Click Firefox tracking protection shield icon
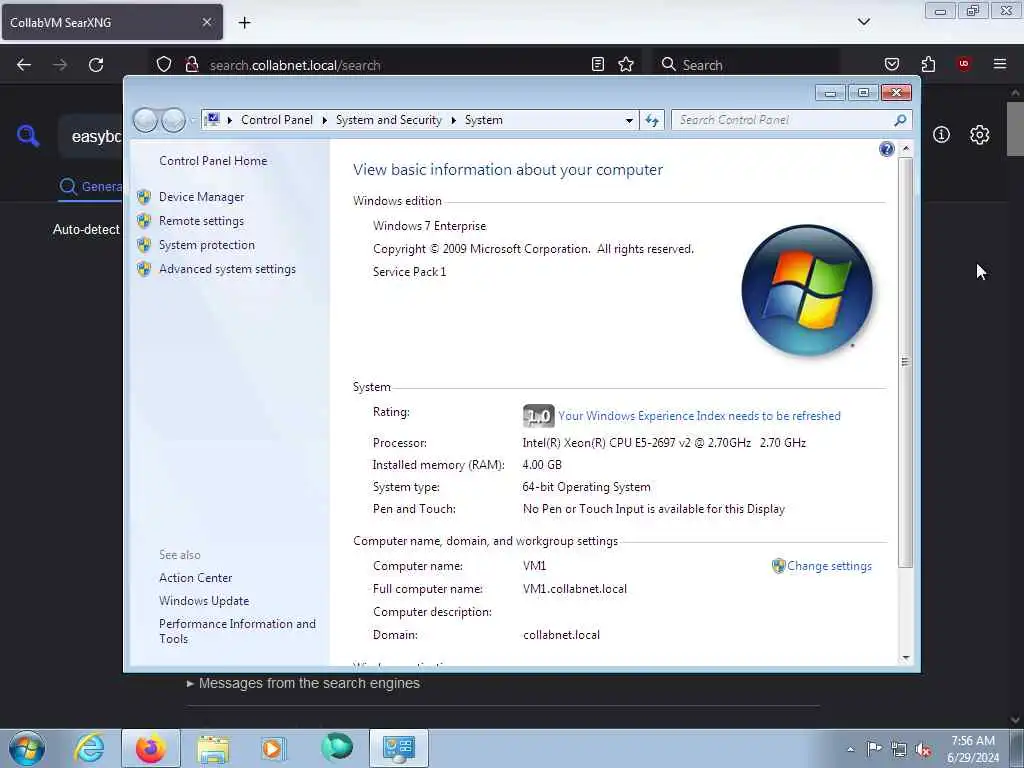Image resolution: width=1024 pixels, height=768 pixels. (164, 65)
